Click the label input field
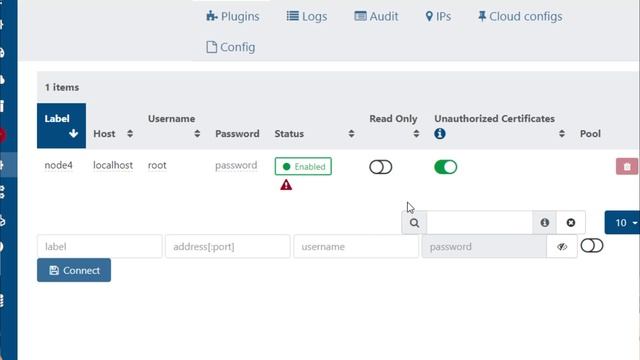640x360 pixels. (100, 247)
